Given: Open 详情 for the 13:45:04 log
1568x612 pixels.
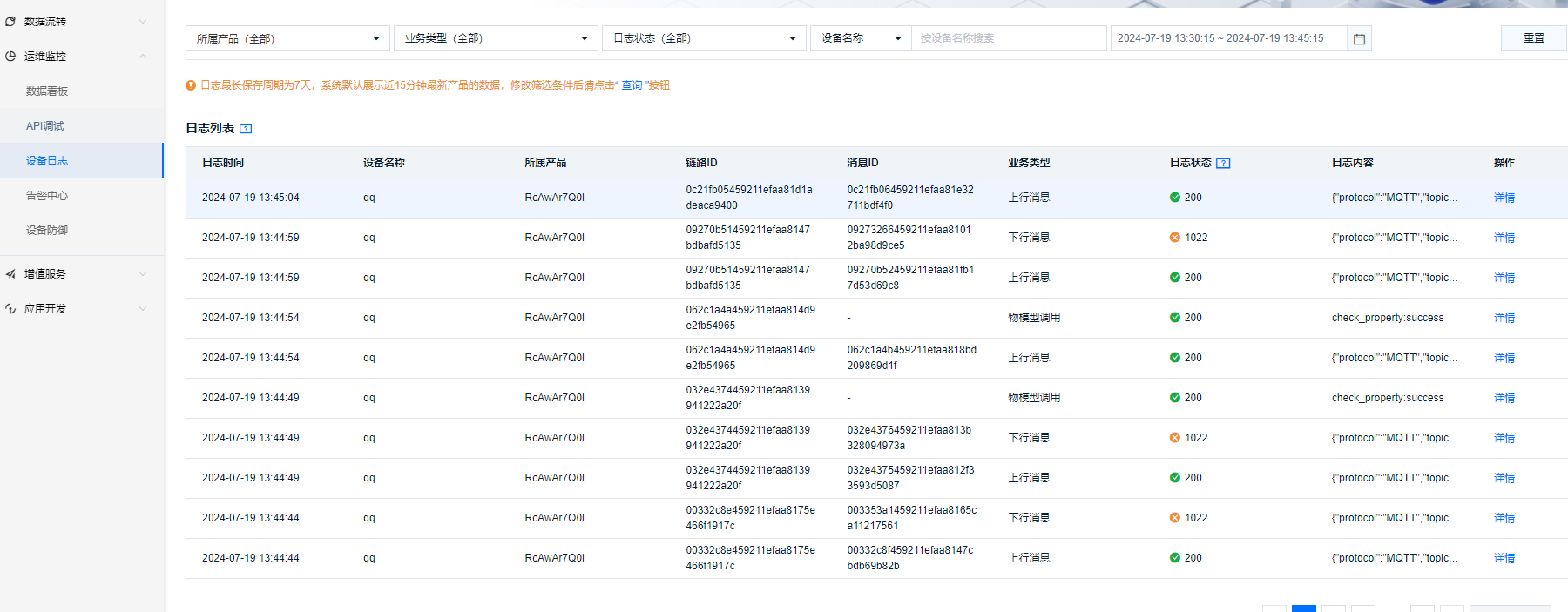Looking at the screenshot, I should click(1504, 198).
